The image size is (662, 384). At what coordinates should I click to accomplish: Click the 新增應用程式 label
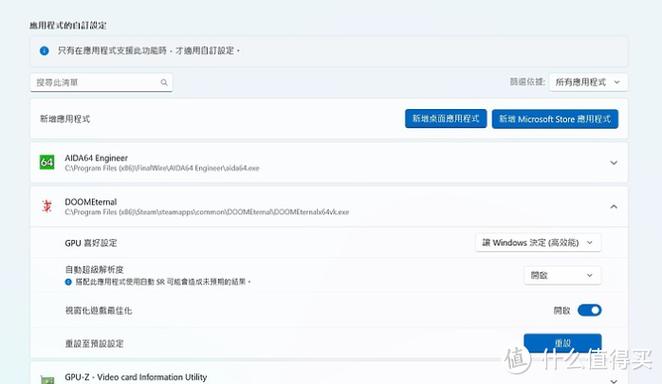tap(65, 119)
